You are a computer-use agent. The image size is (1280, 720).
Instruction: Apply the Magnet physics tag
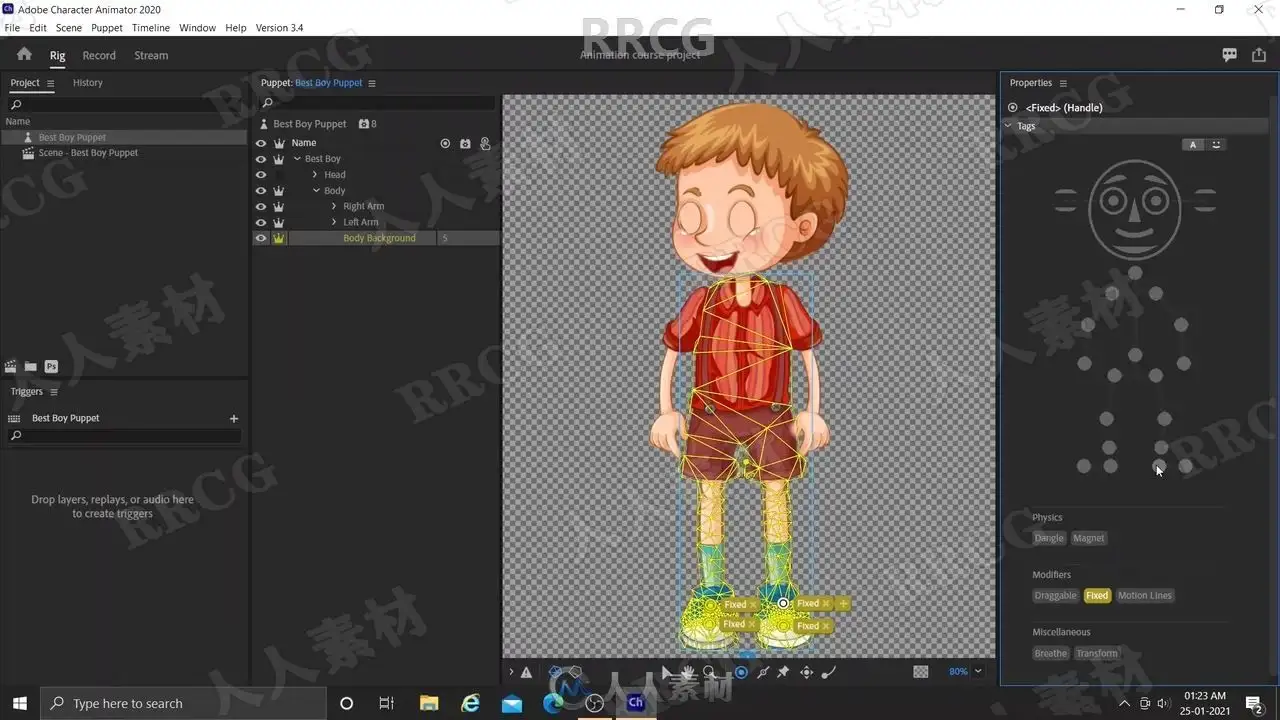[x=1089, y=538]
